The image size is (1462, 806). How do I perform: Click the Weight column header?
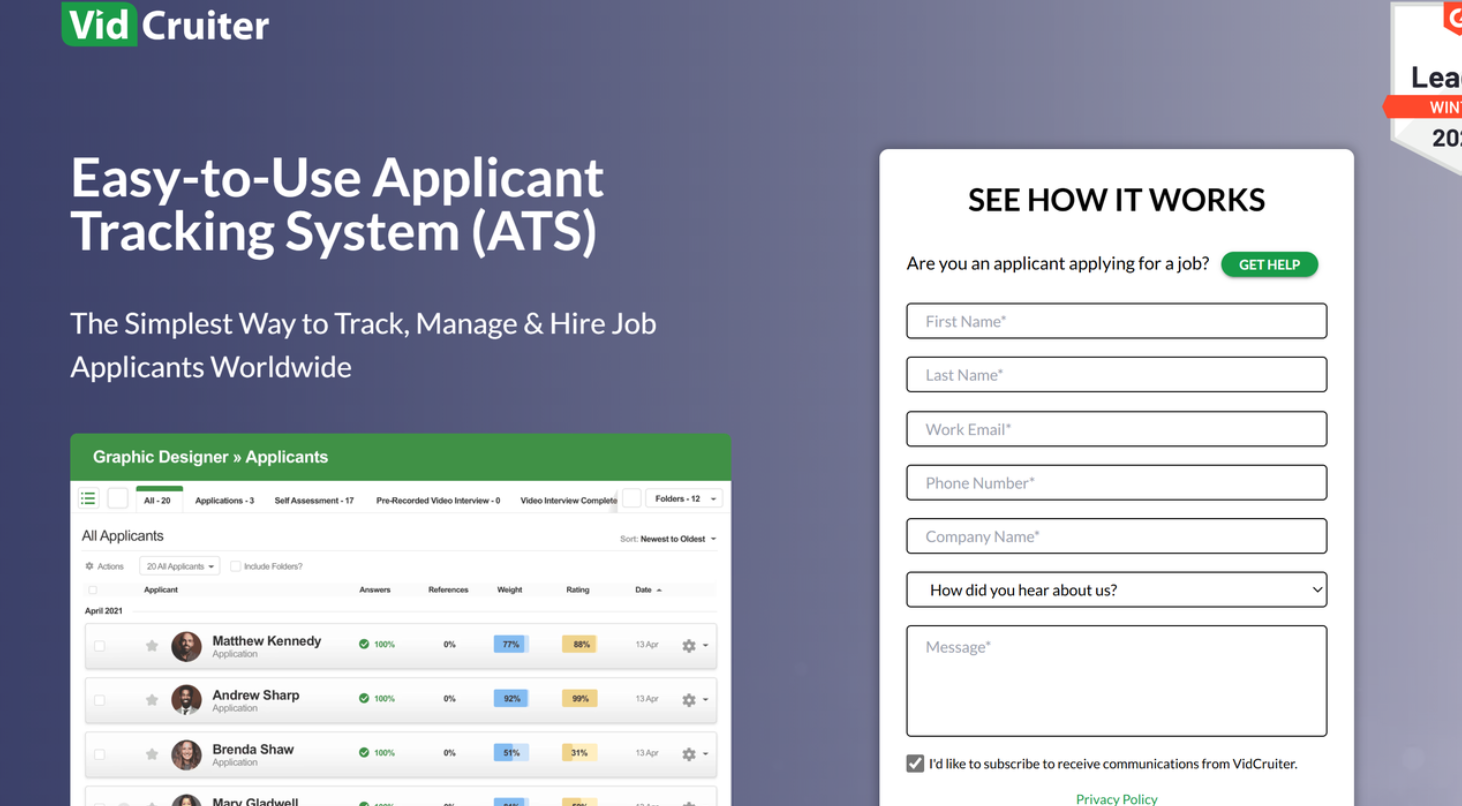click(x=510, y=590)
